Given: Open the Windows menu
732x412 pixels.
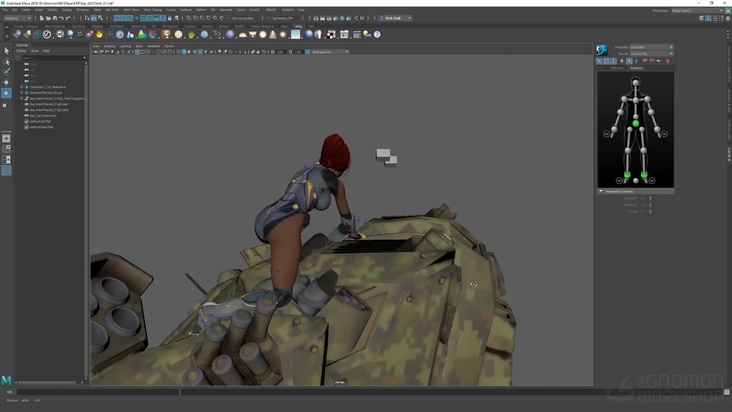Looking at the screenshot, I should 82,10.
